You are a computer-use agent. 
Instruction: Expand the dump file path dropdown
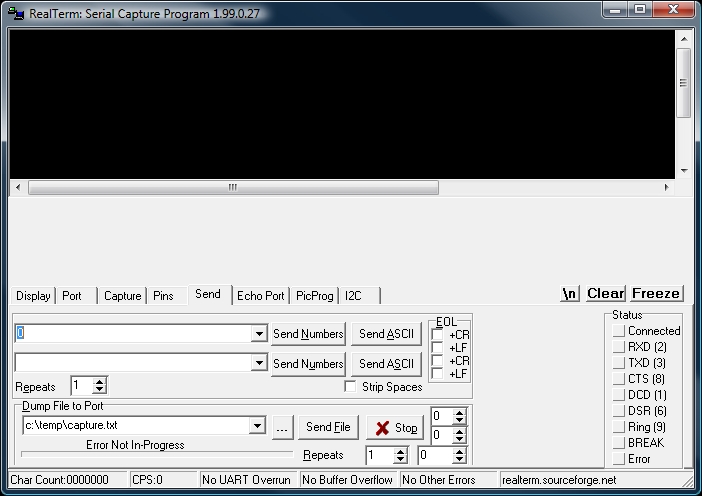pos(257,425)
